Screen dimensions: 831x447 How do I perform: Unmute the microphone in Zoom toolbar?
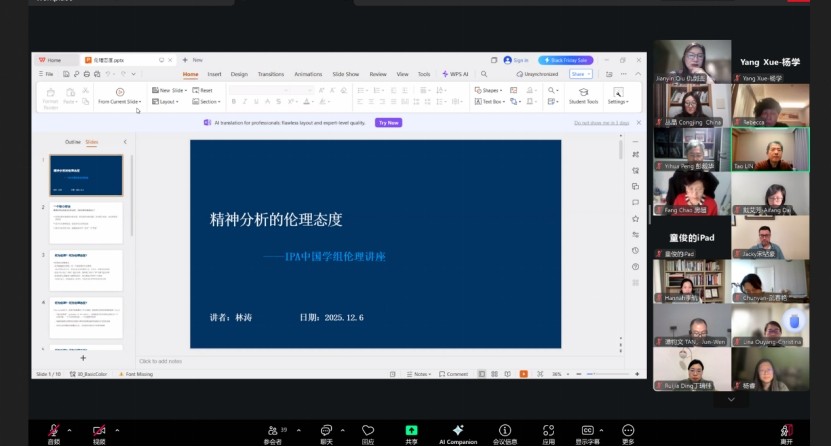pos(53,430)
